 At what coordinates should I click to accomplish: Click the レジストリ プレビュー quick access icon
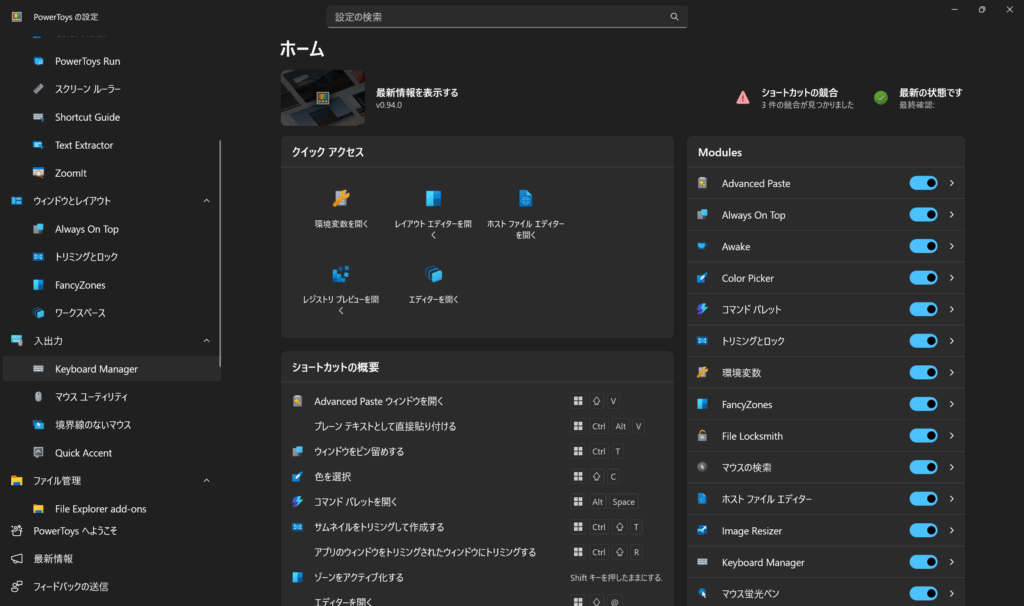[341, 274]
